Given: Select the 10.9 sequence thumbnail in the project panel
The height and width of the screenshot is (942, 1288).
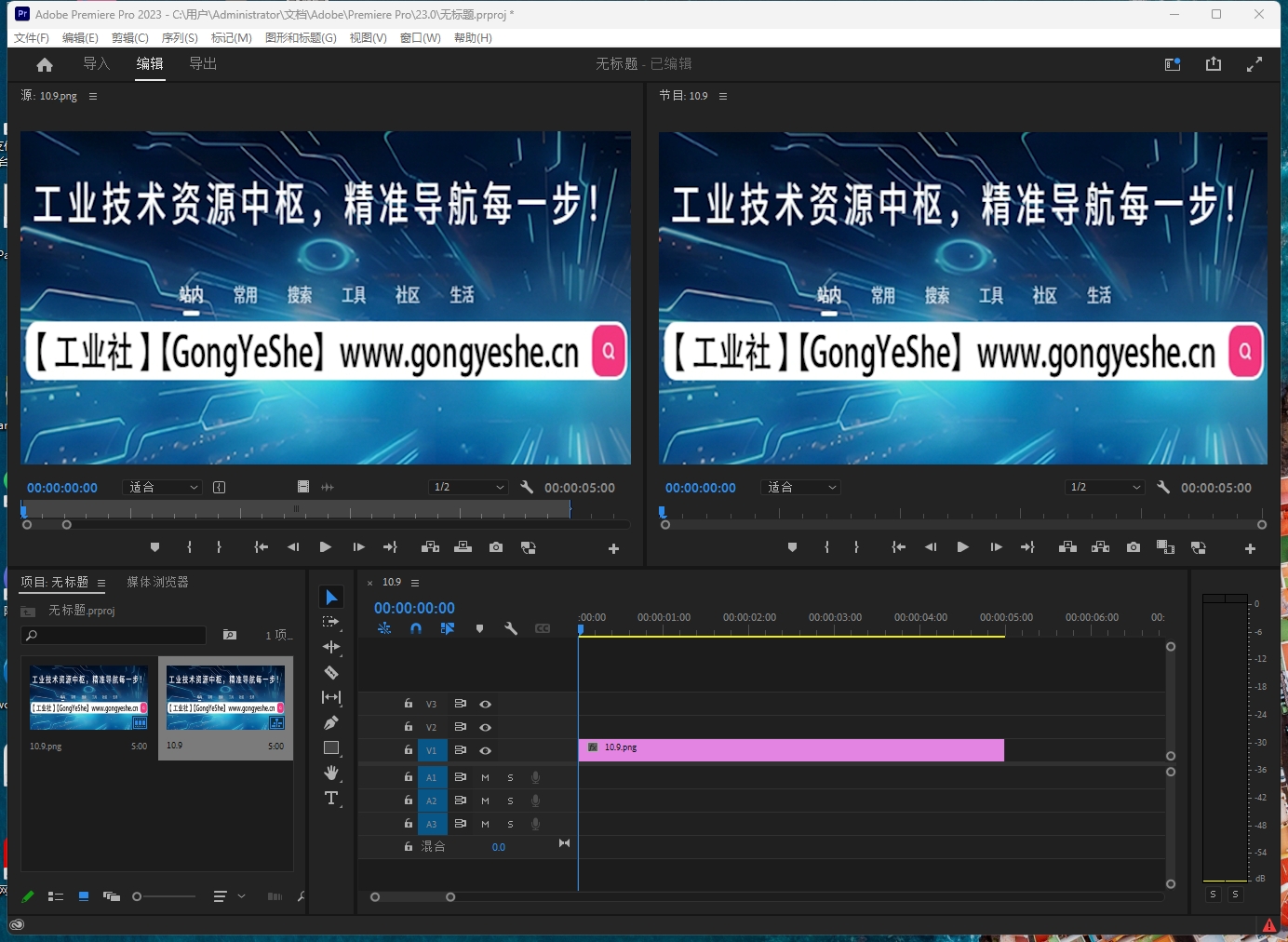Looking at the screenshot, I should (x=225, y=698).
